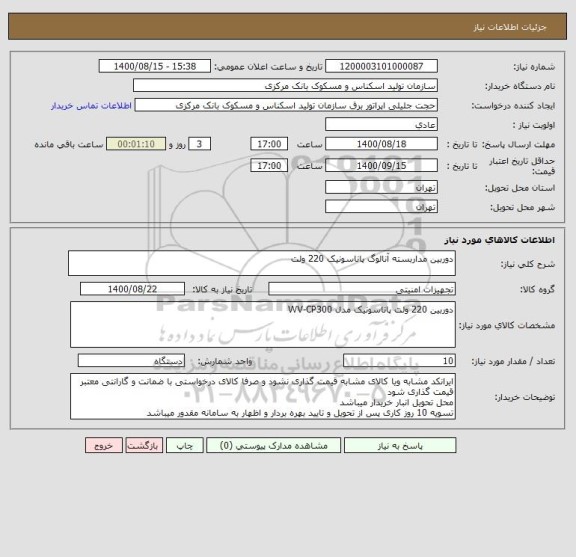Click the general description field دوربین مداربسته
Viewport: 576px width, 557px height.
262,263
